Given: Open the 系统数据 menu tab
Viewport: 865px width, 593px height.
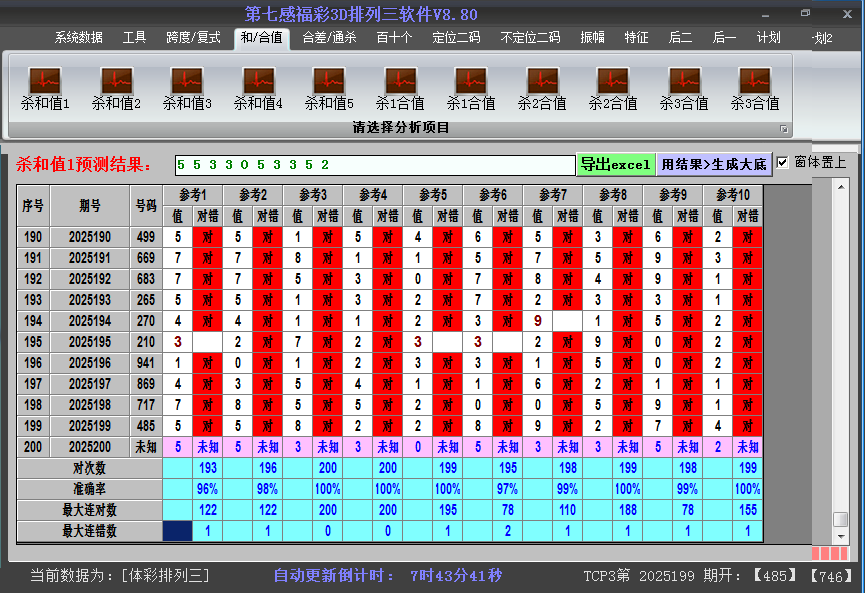Looking at the screenshot, I should tap(78, 38).
